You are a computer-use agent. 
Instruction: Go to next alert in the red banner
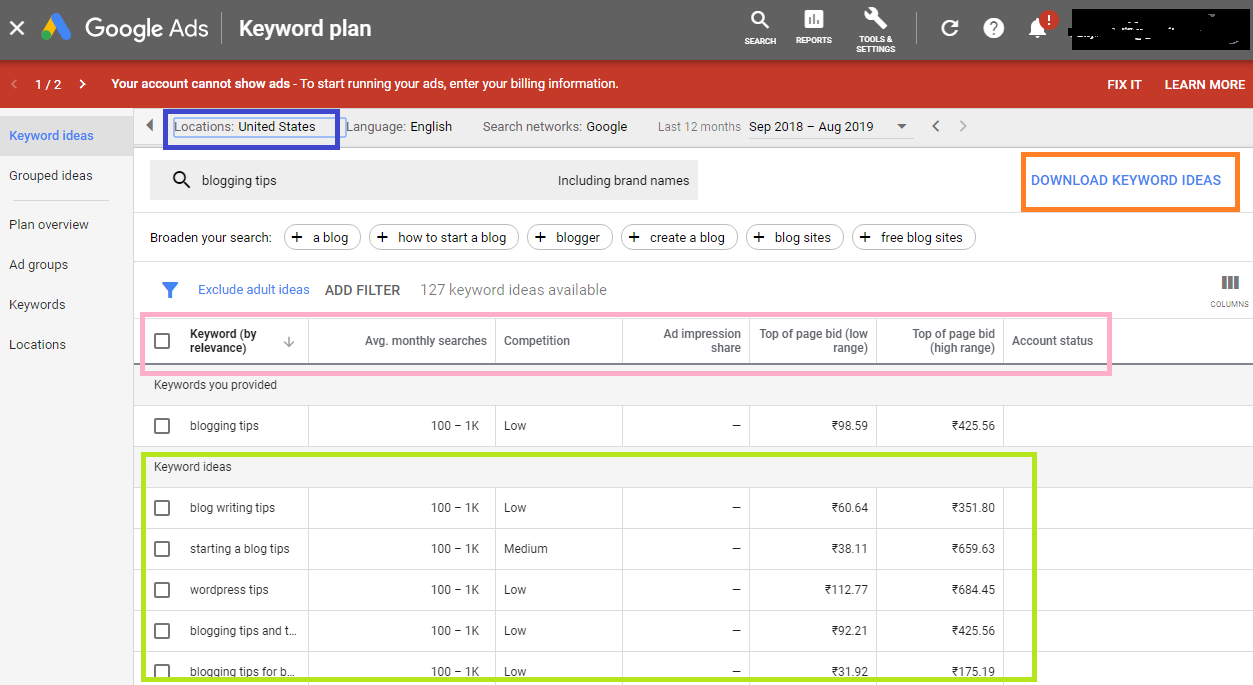tap(82, 84)
